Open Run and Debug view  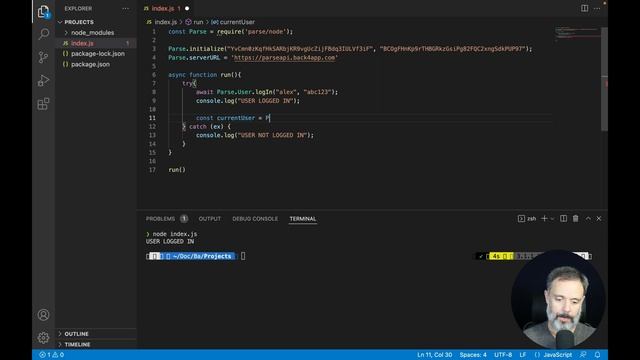[x=43, y=80]
